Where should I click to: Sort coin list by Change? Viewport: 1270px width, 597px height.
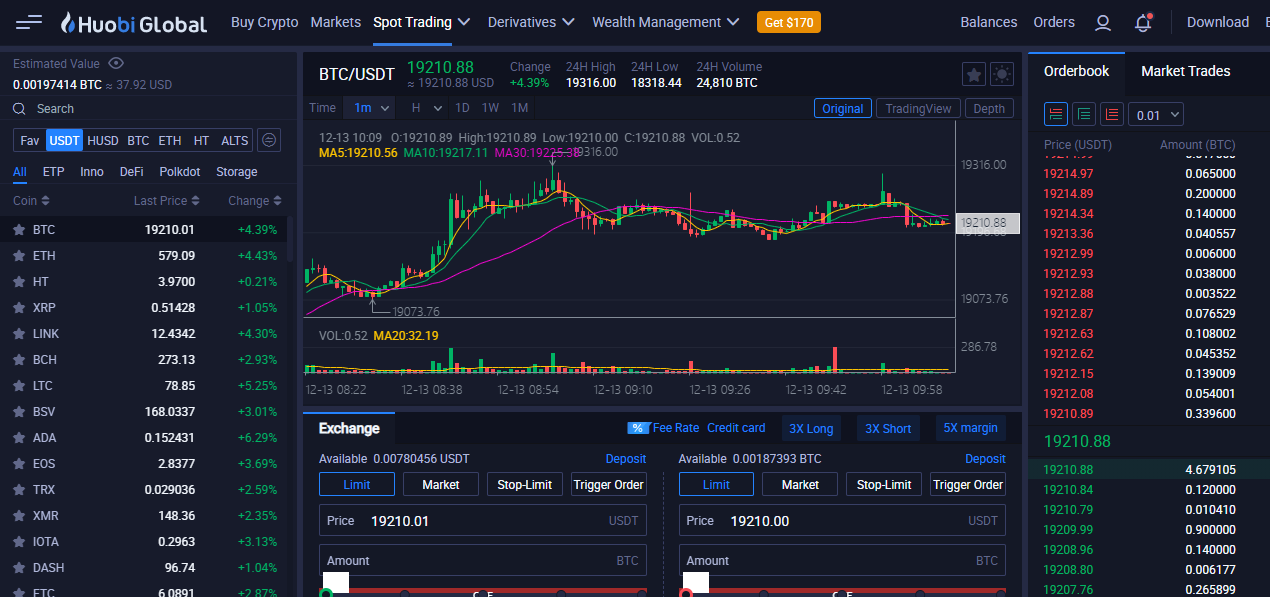point(254,201)
